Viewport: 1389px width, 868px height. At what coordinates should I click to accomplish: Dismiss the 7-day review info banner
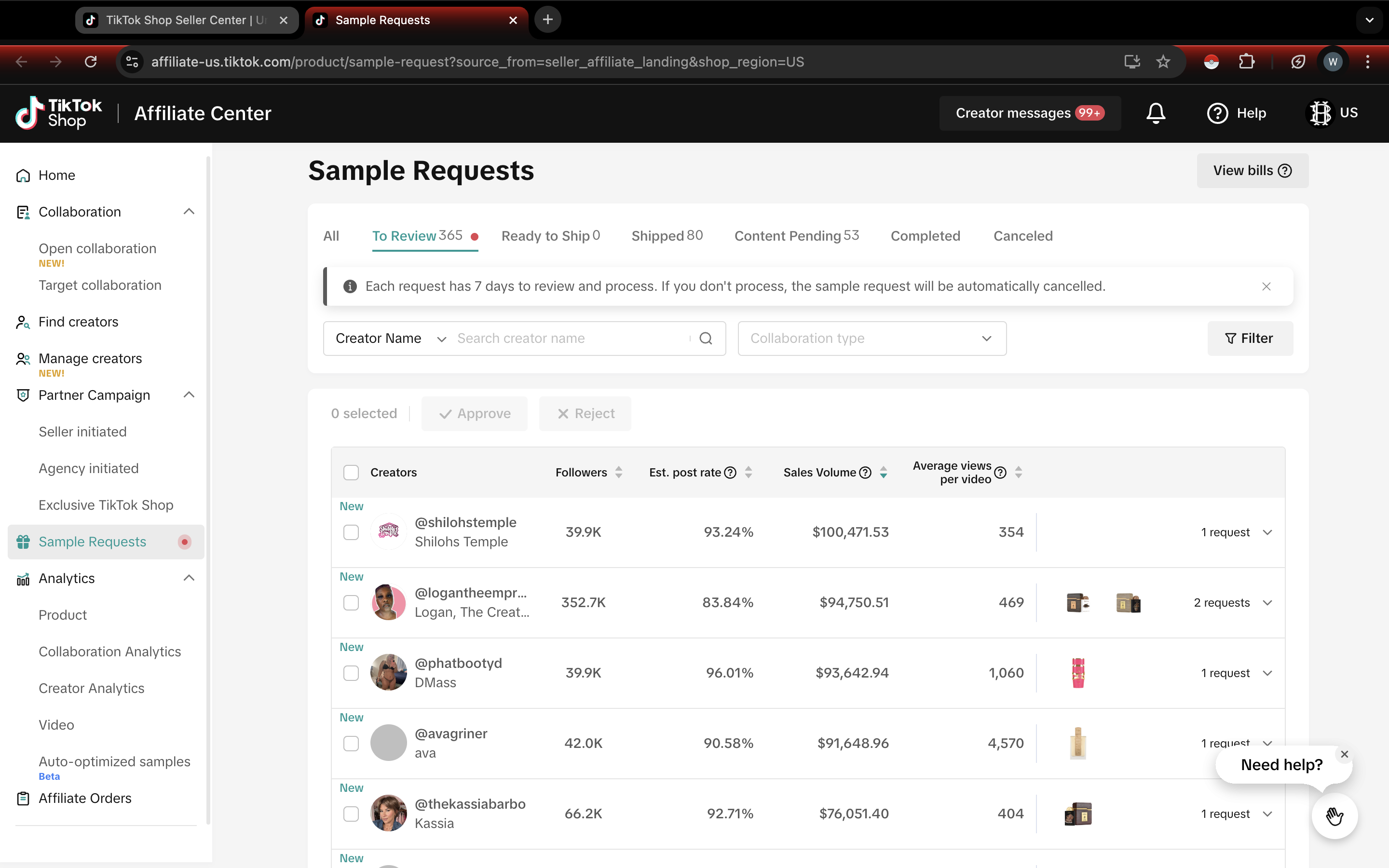click(1266, 286)
